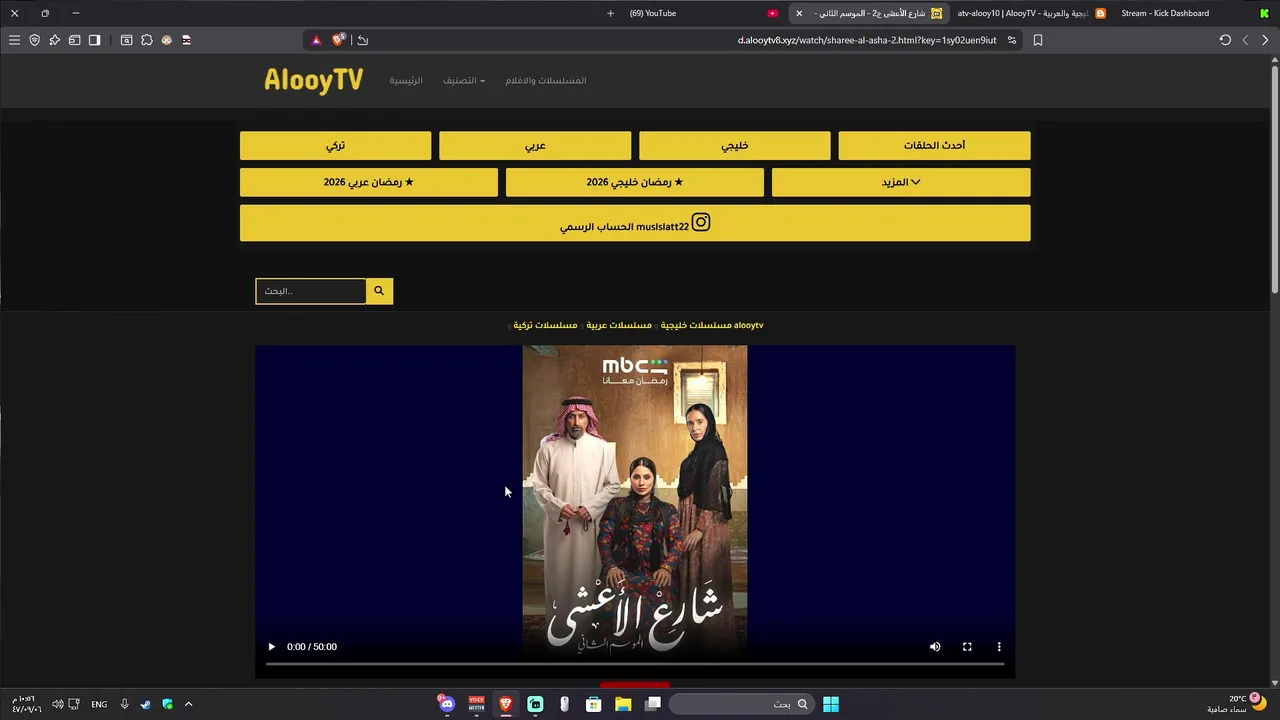
Task: Open the extensions puzzle-piece icon
Action: click(x=146, y=40)
